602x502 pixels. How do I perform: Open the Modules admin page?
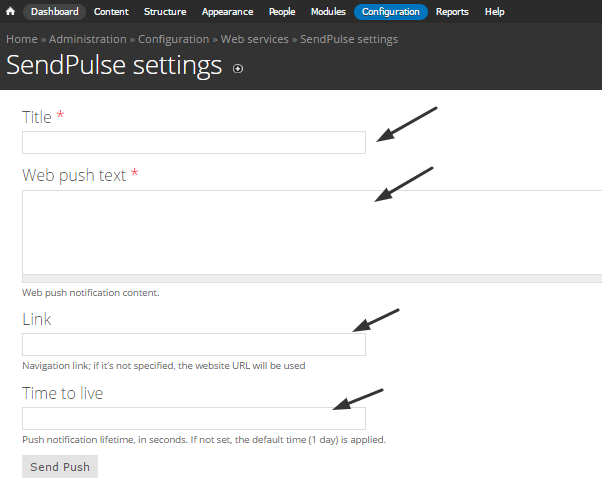[328, 12]
